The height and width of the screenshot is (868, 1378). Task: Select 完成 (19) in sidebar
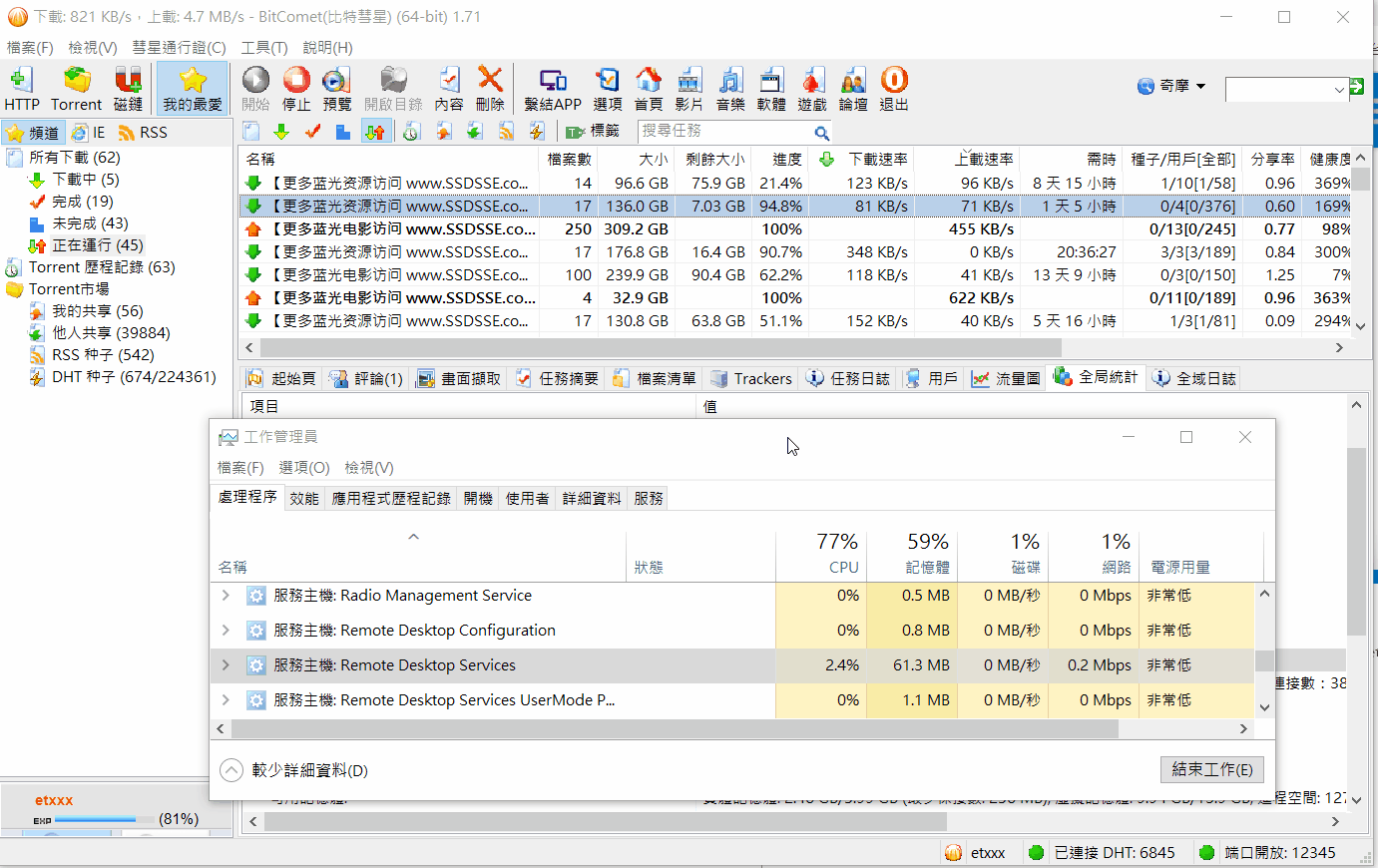click(83, 202)
